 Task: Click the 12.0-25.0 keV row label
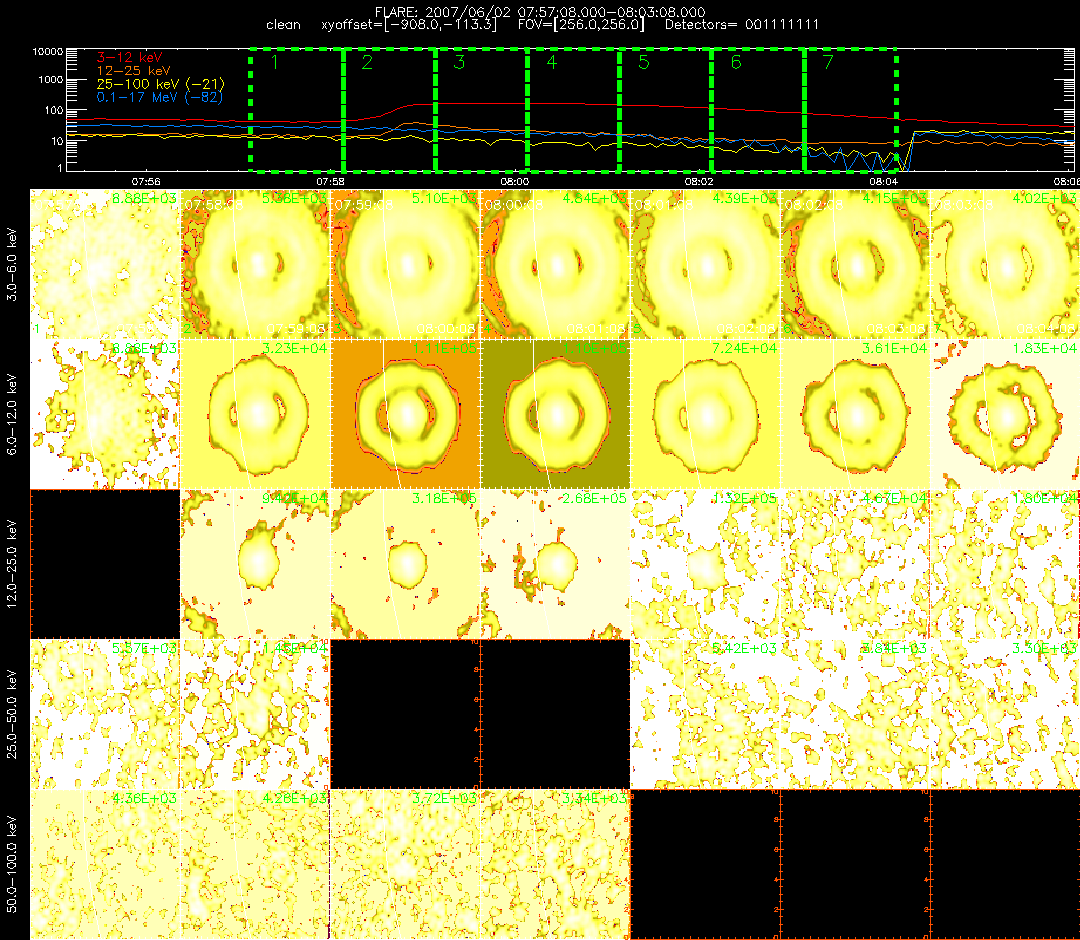12,564
